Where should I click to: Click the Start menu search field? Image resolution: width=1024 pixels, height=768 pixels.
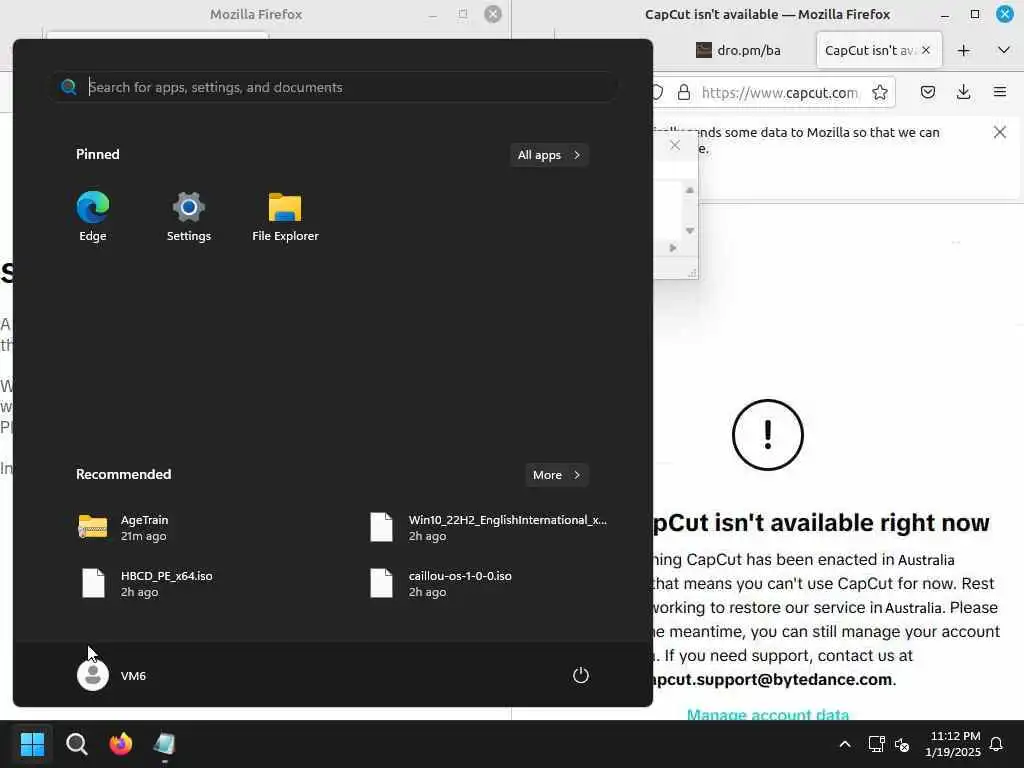[x=334, y=87]
